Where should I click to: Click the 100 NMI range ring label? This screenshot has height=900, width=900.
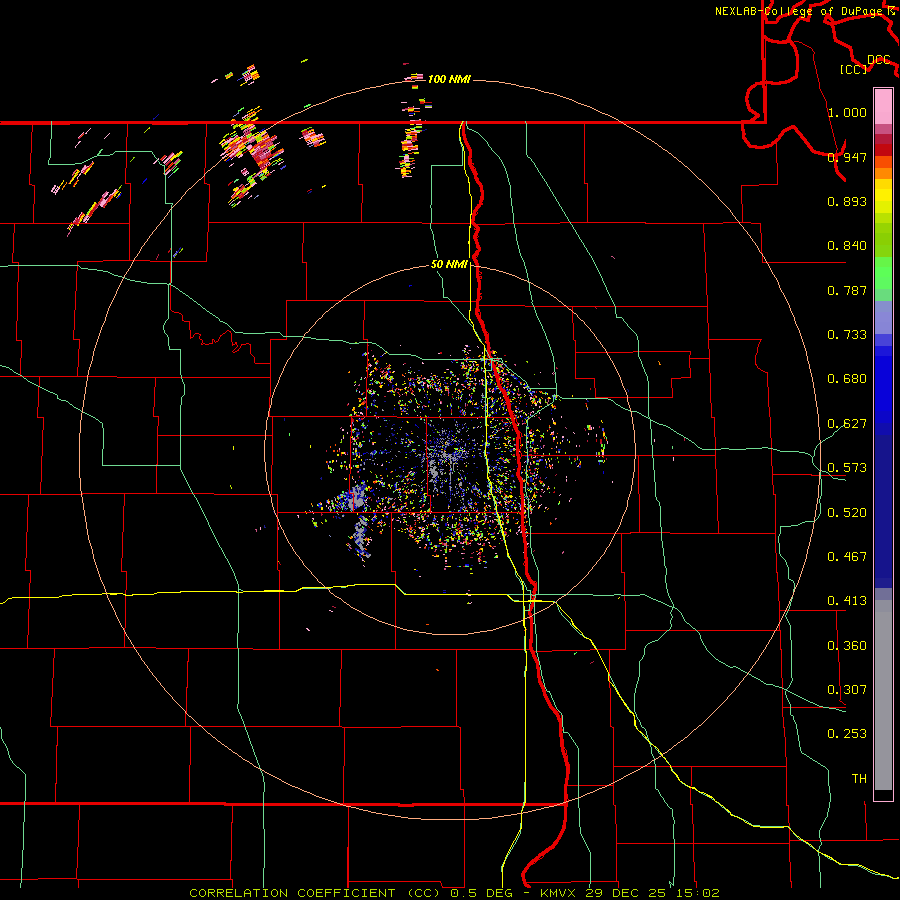click(x=449, y=79)
